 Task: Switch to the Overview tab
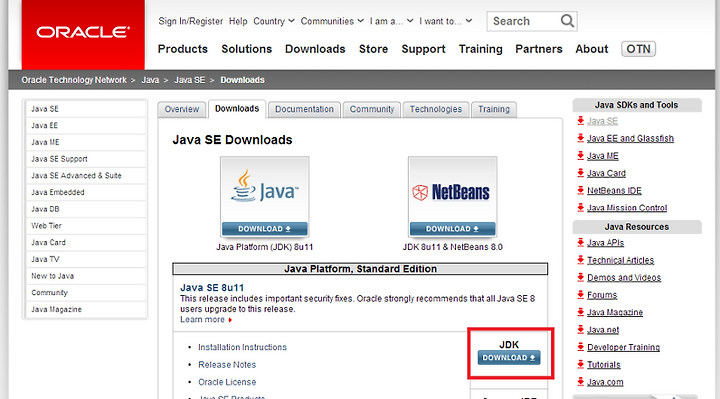(x=182, y=109)
